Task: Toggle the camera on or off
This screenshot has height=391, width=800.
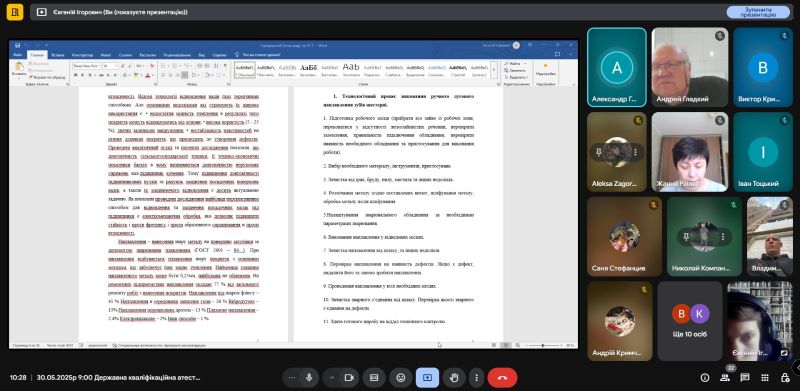Action: click(x=349, y=378)
